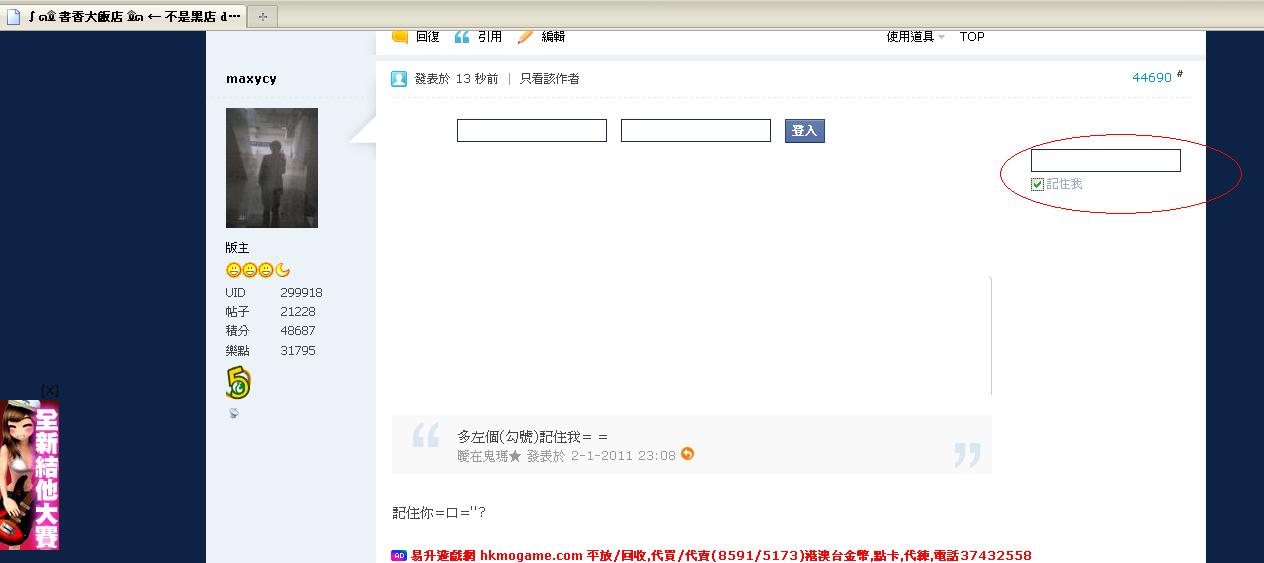Click quoted text 多左個(勾號)記住我= =
The image size is (1264, 563).
click(532, 437)
